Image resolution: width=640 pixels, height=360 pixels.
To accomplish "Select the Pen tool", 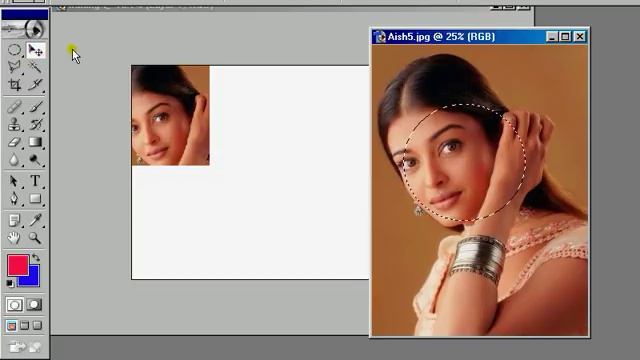I will pos(14,199).
